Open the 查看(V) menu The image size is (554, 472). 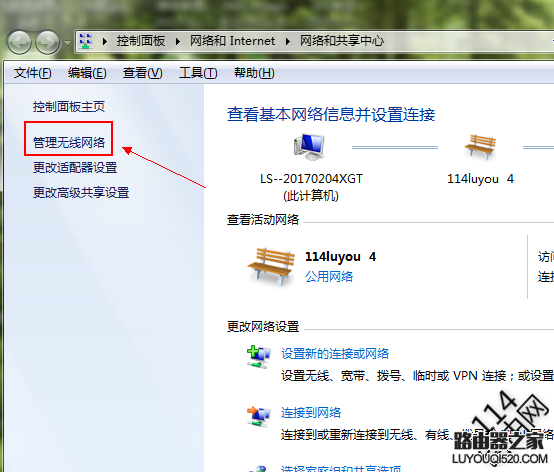click(x=142, y=73)
